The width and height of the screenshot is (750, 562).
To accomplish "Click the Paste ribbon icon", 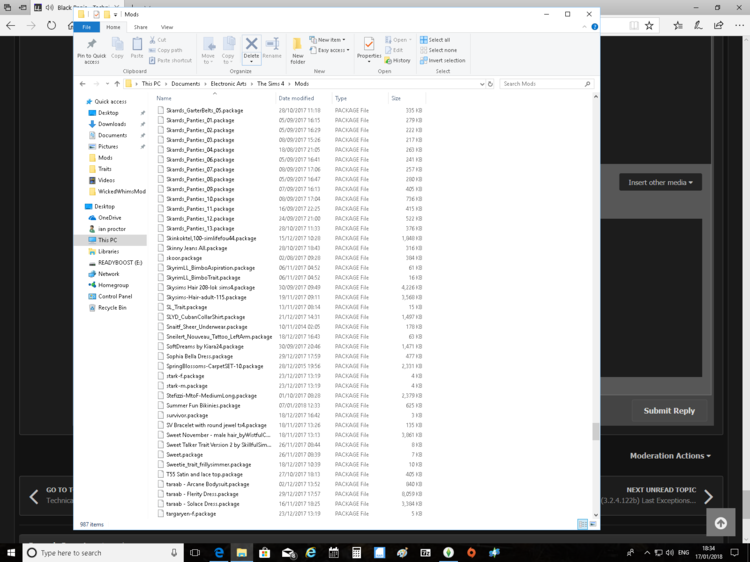I will click(x=137, y=44).
